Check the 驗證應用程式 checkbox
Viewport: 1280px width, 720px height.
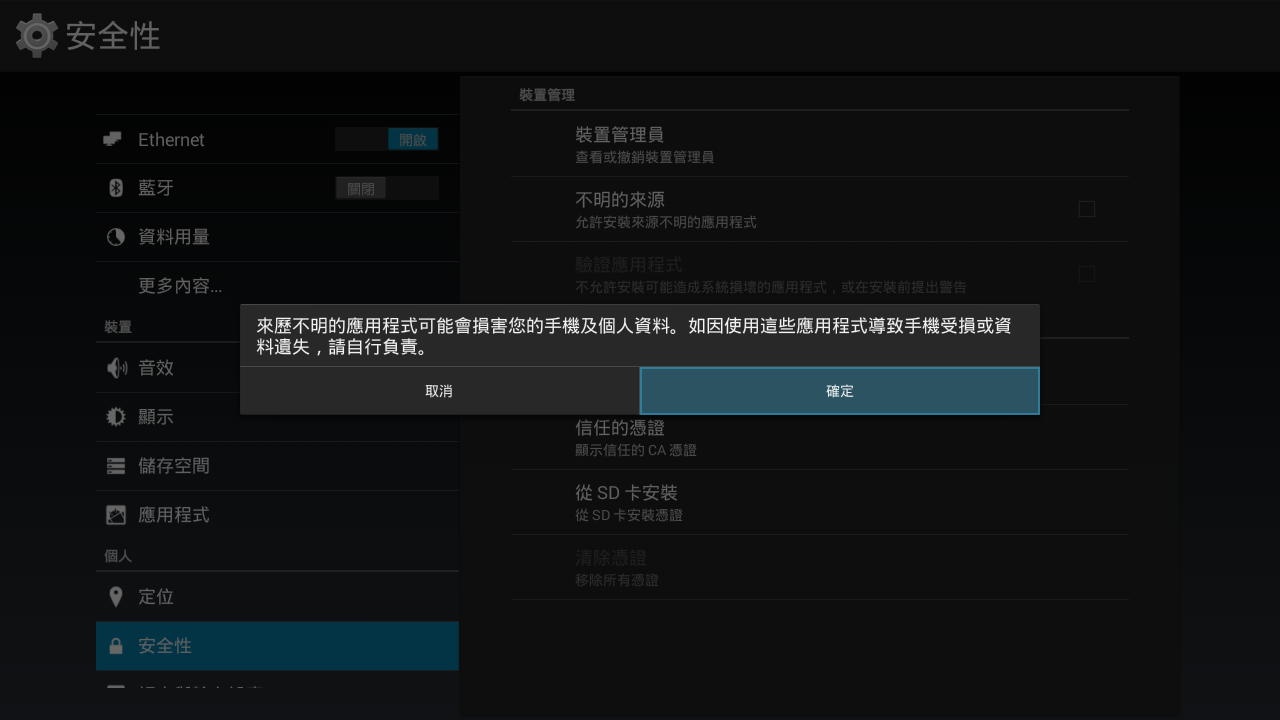(x=1087, y=274)
